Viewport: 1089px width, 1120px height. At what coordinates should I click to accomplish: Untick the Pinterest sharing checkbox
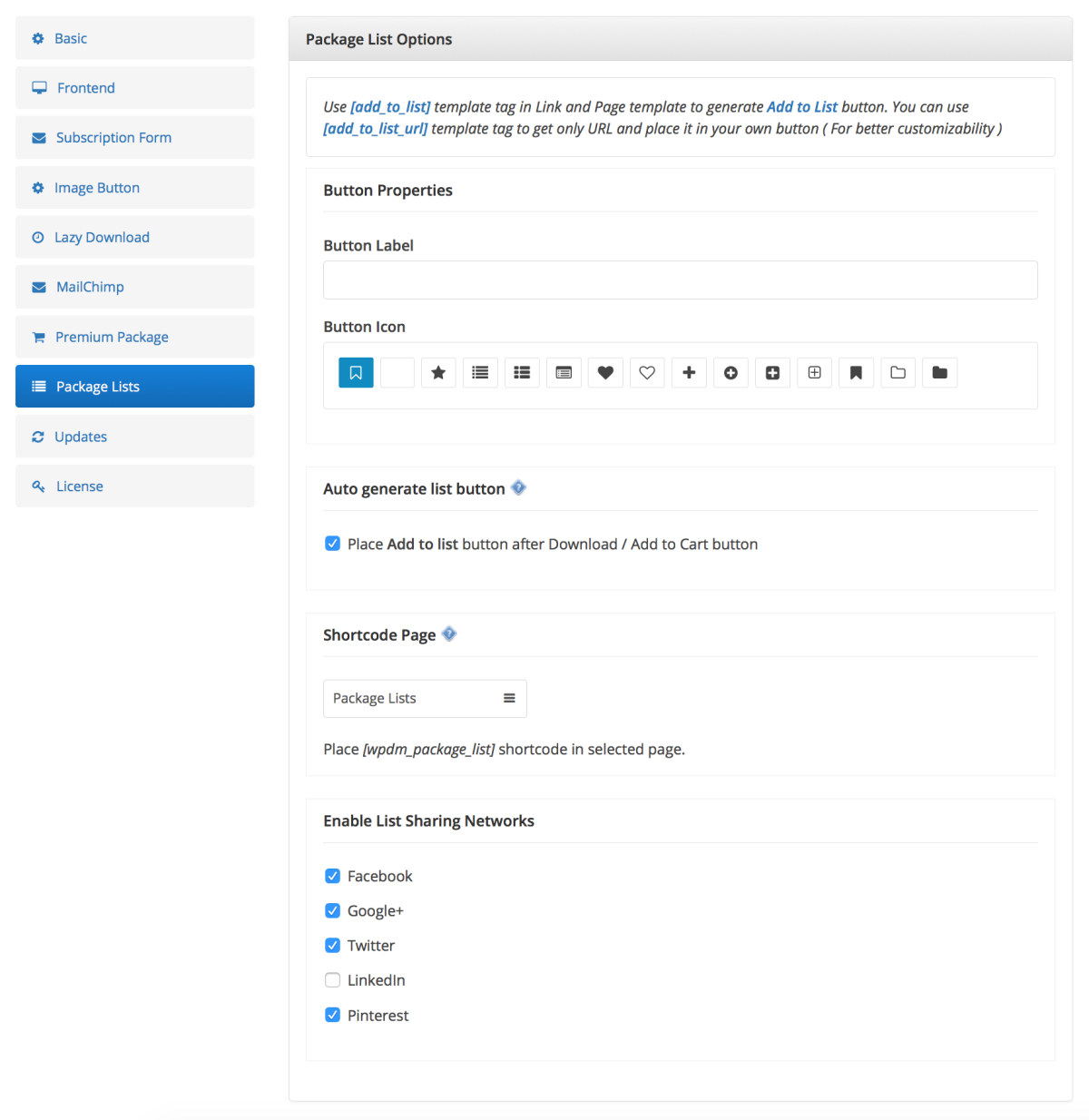pyautogui.click(x=333, y=1015)
